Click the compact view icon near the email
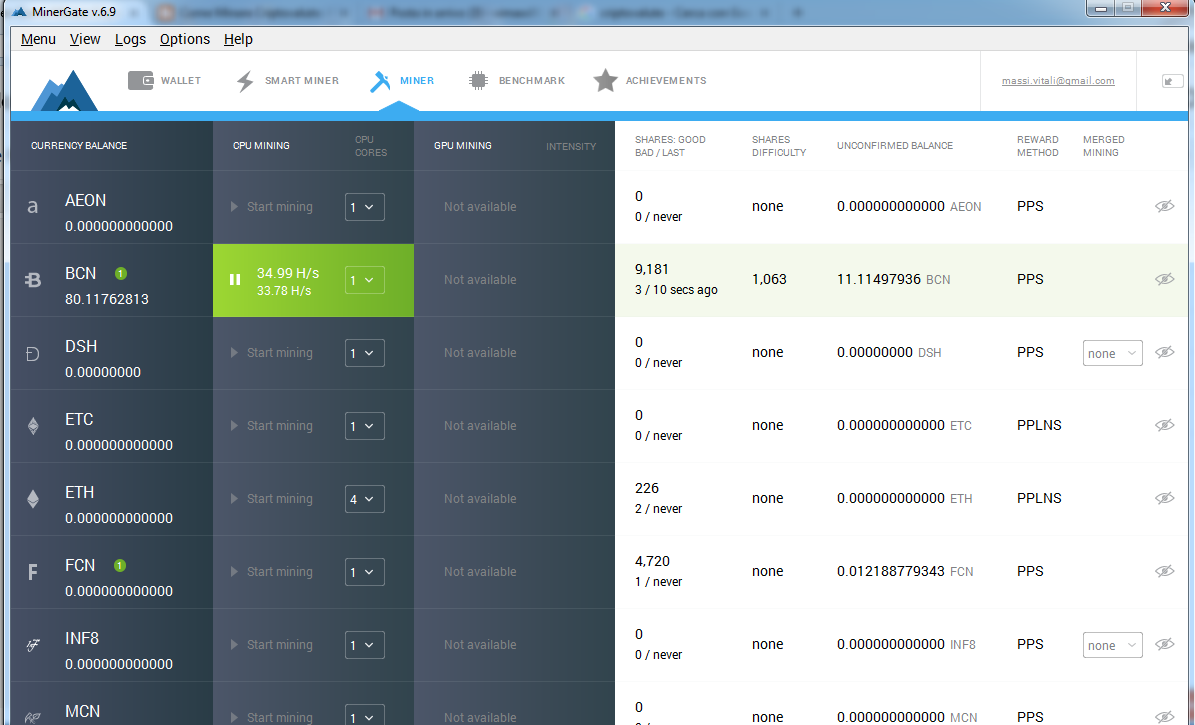This screenshot has height=725, width=1195. coord(1172,81)
